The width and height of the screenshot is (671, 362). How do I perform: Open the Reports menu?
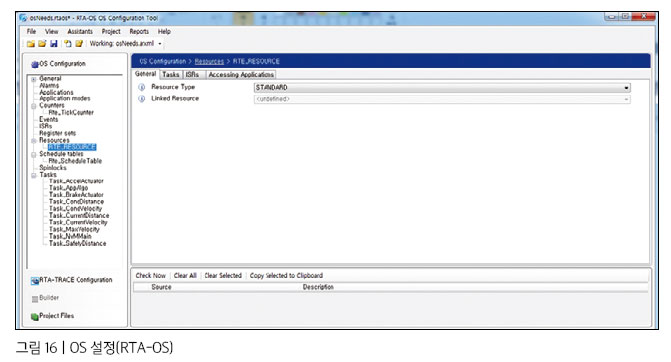pyautogui.click(x=139, y=32)
